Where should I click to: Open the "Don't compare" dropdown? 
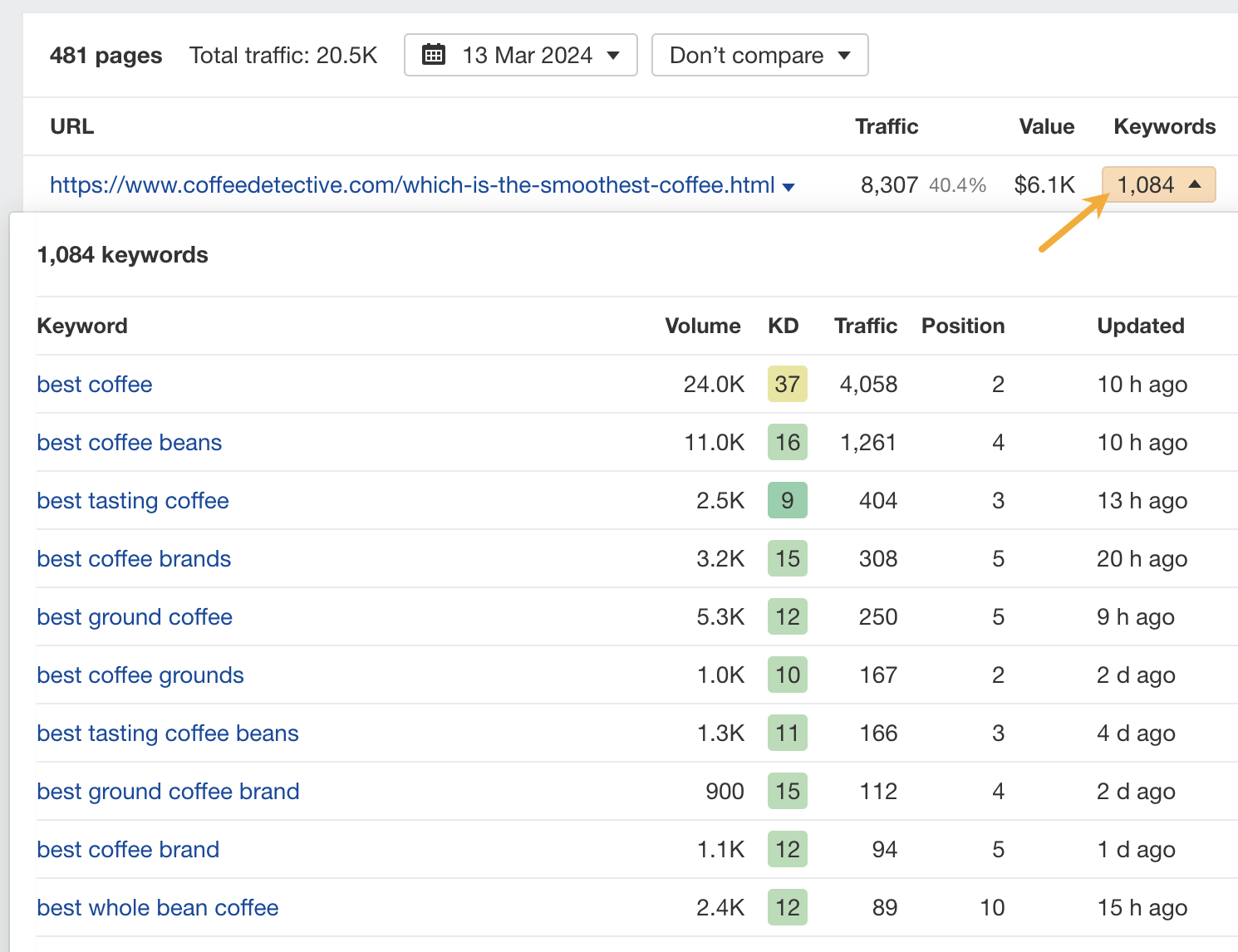[759, 55]
